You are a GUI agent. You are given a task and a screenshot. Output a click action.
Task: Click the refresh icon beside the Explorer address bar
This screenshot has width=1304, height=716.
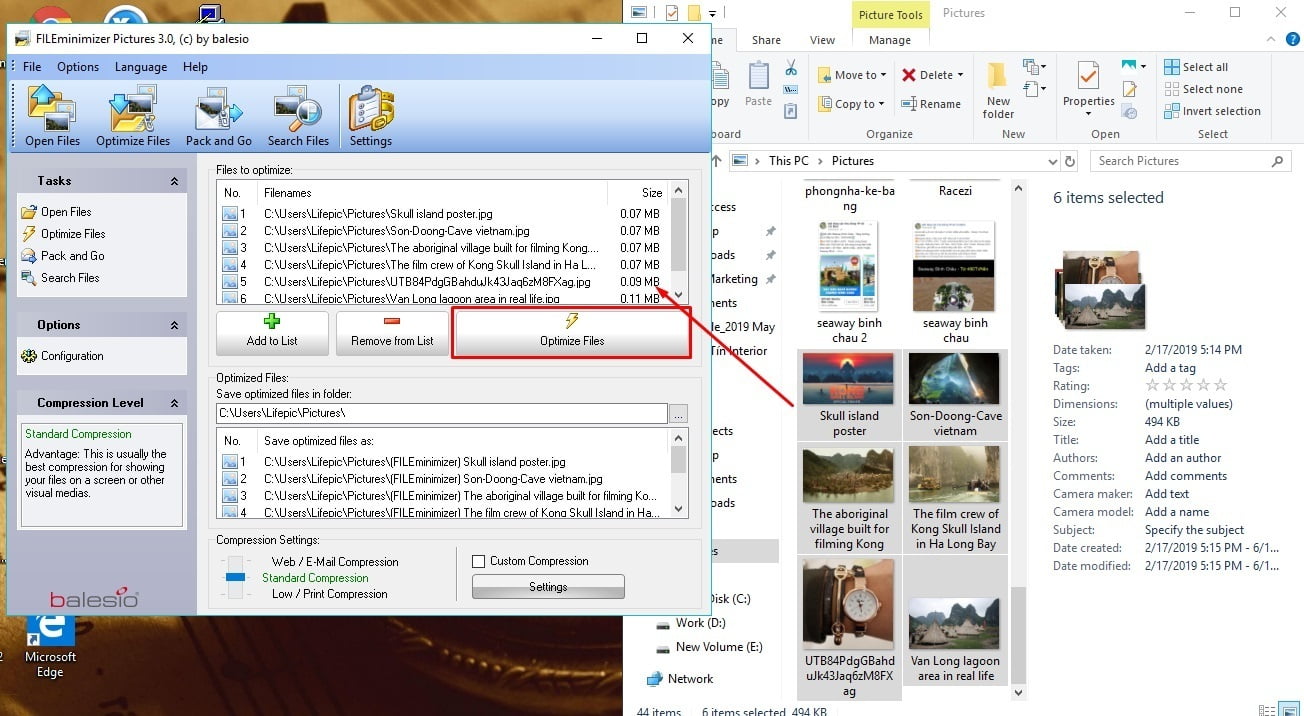tap(1070, 161)
